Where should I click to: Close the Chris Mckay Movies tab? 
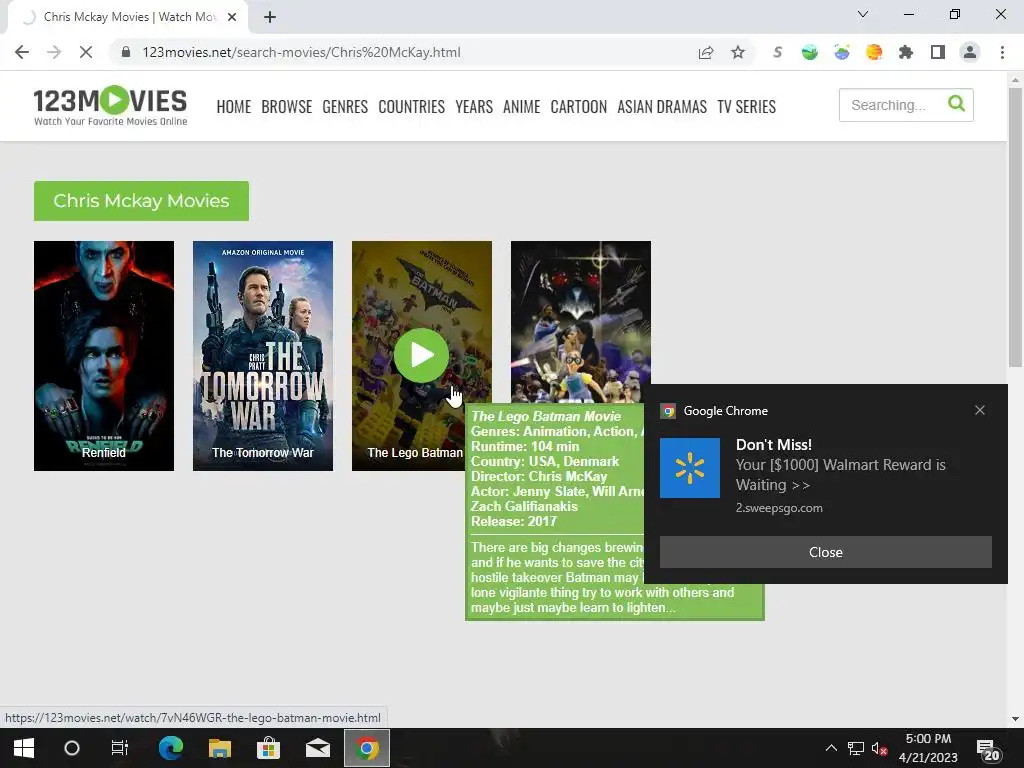tap(232, 17)
